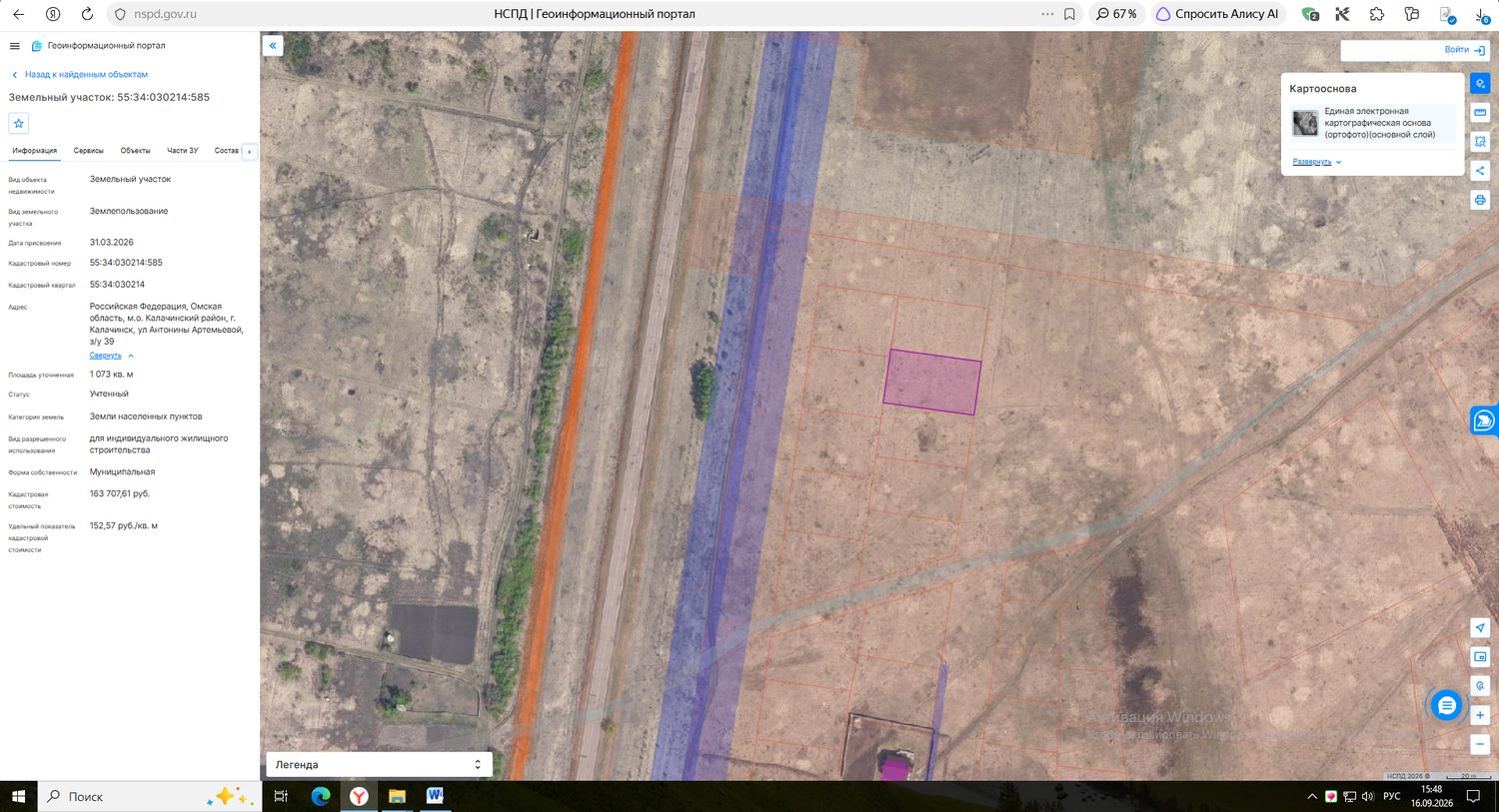The width and height of the screenshot is (1499, 812).
Task: Show more tabs with the right arrow
Action: click(x=250, y=152)
